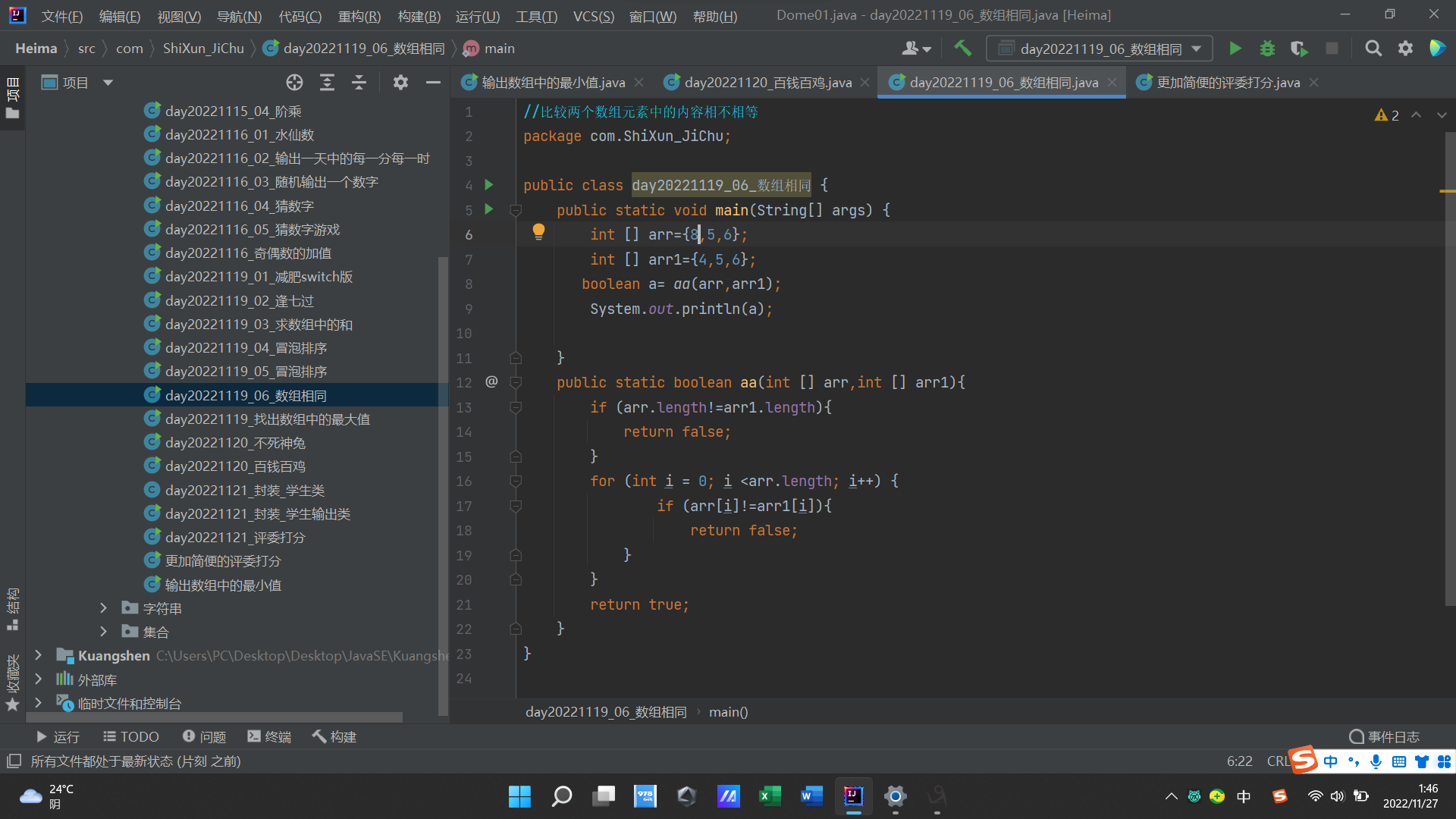Viewport: 1456px width, 819px height.
Task: Click the Build project hammer icon
Action: click(962, 49)
